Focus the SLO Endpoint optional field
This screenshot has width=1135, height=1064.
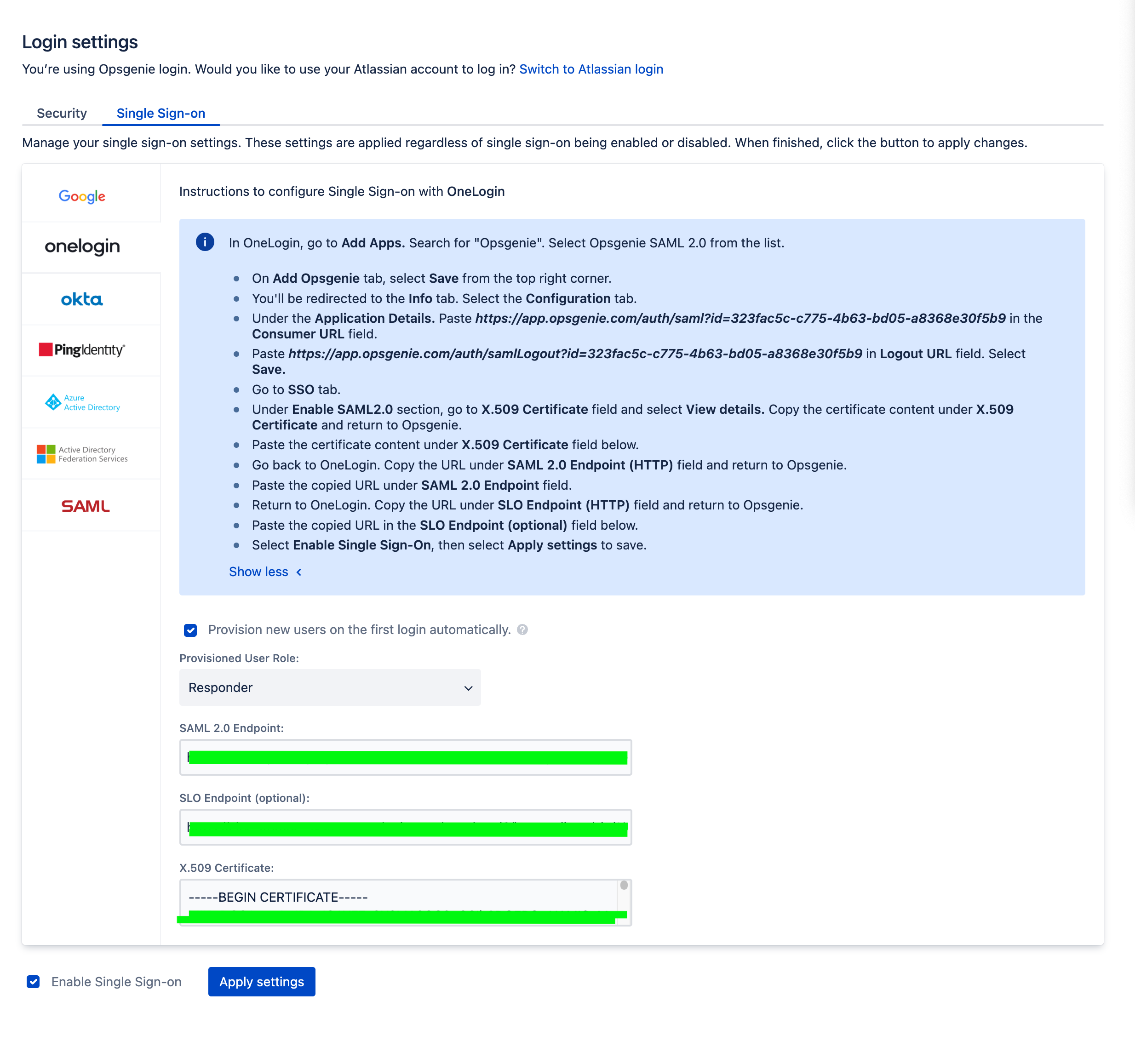tap(405, 827)
